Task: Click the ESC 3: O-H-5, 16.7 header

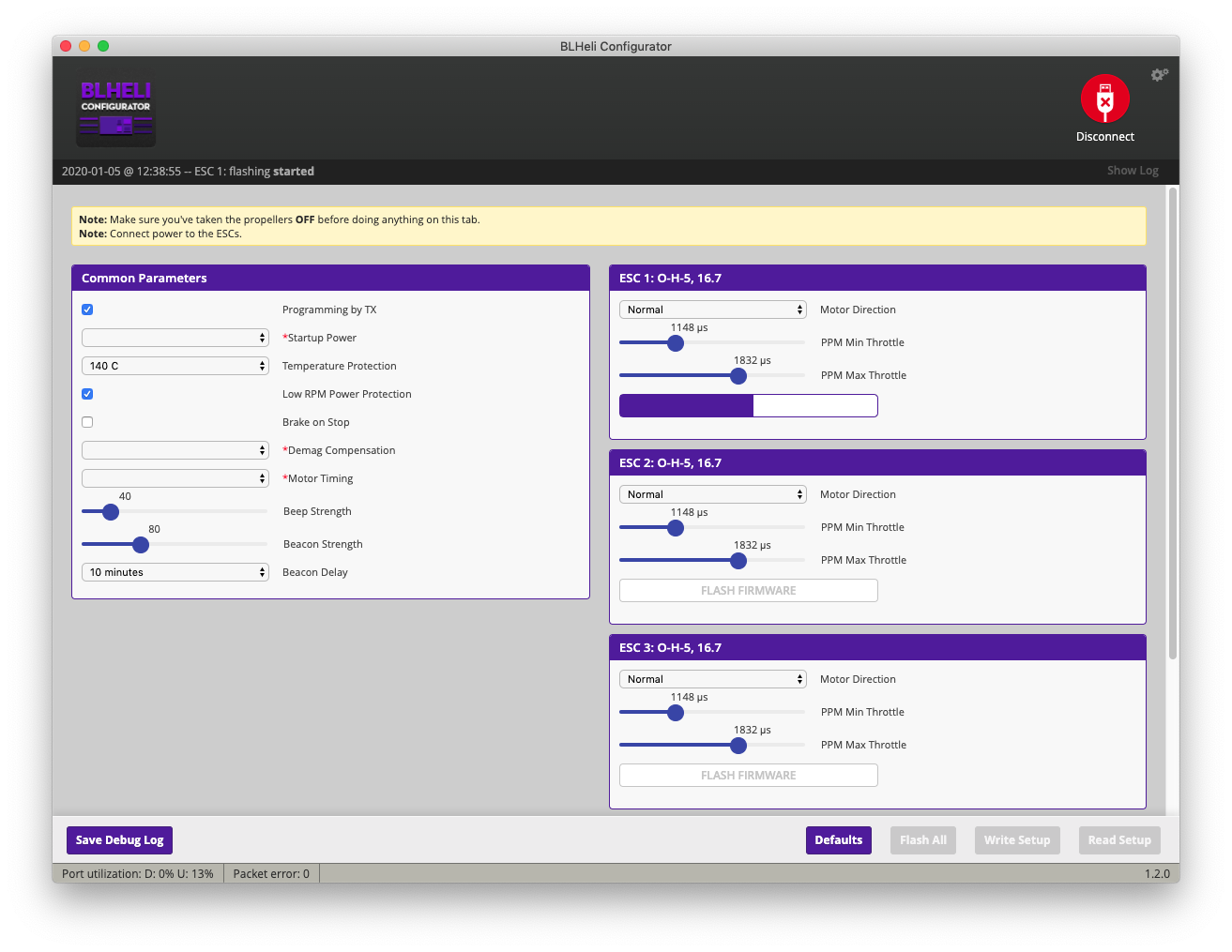Action: [x=877, y=647]
